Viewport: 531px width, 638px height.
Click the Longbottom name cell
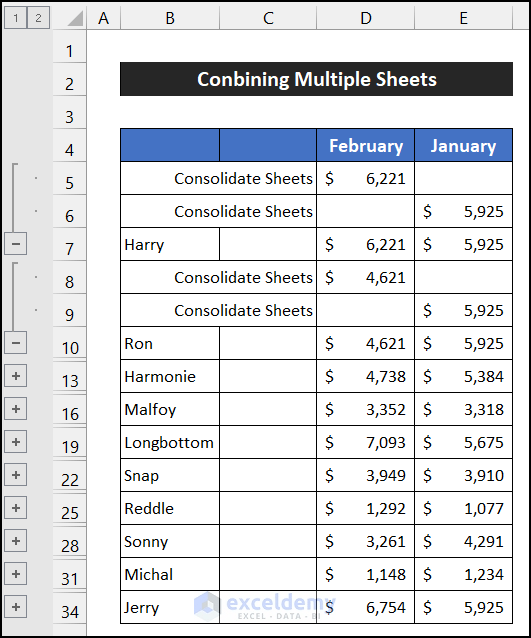[170, 442]
